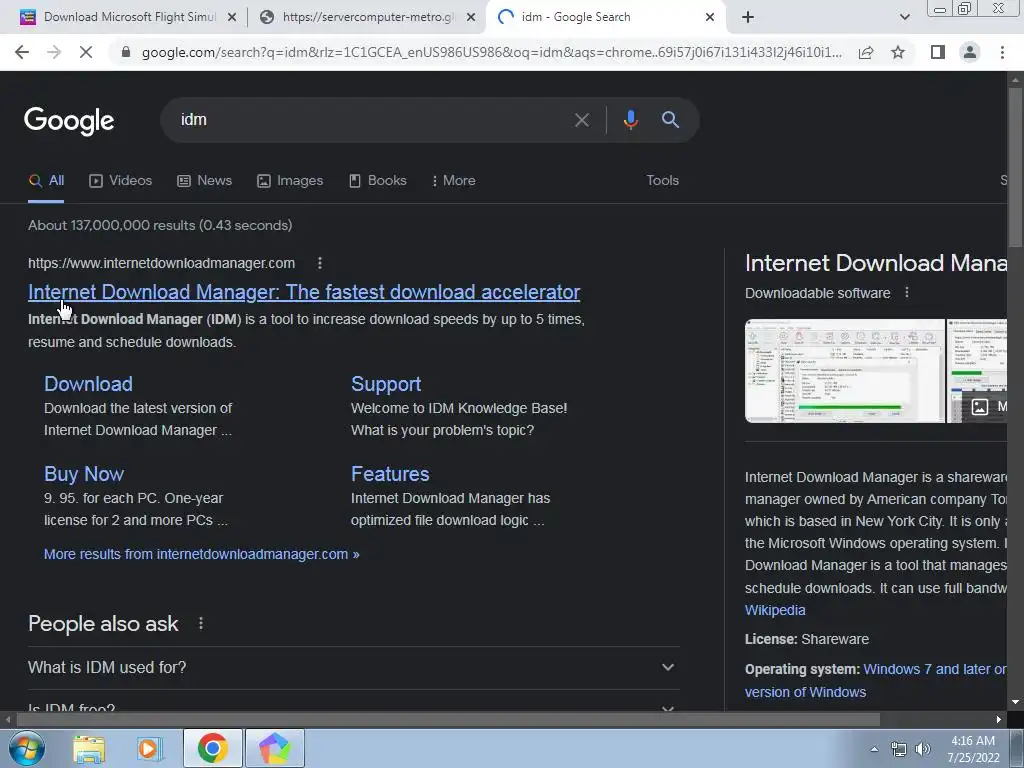Click the volume speaker tray icon
The image size is (1024, 768).
(923, 749)
